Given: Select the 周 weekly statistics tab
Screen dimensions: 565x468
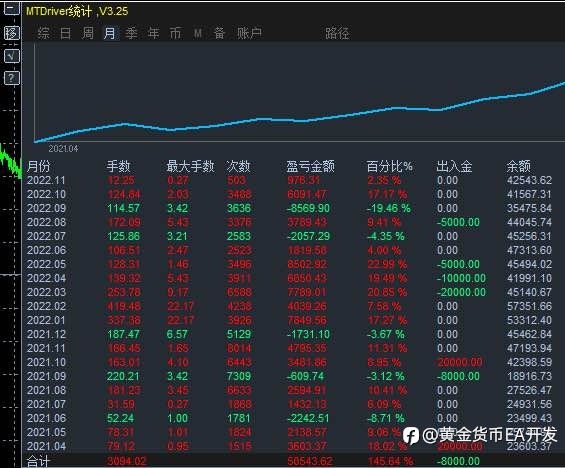Looking at the screenshot, I should coord(88,33).
